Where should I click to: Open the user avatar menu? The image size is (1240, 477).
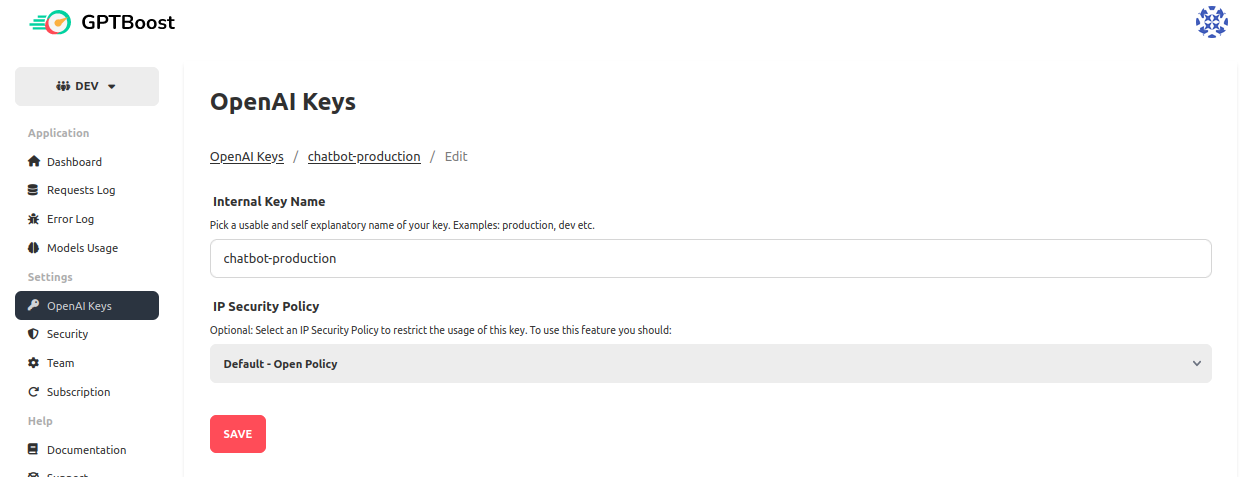[1211, 22]
